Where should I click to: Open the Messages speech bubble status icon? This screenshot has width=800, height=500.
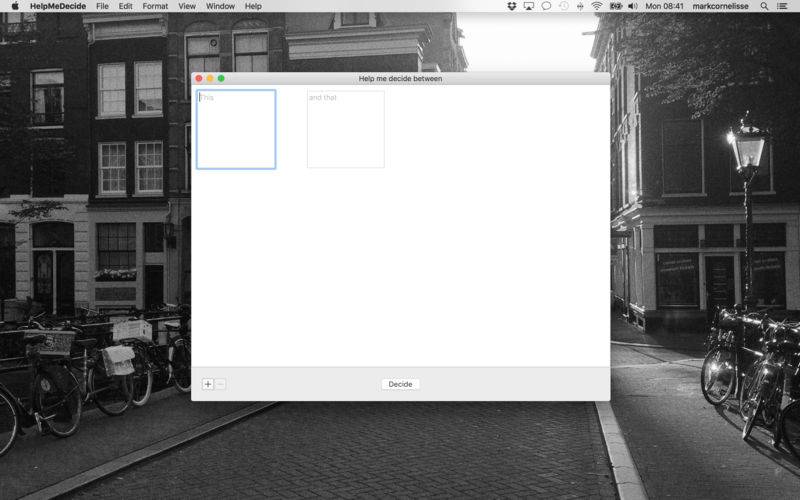coord(546,6)
